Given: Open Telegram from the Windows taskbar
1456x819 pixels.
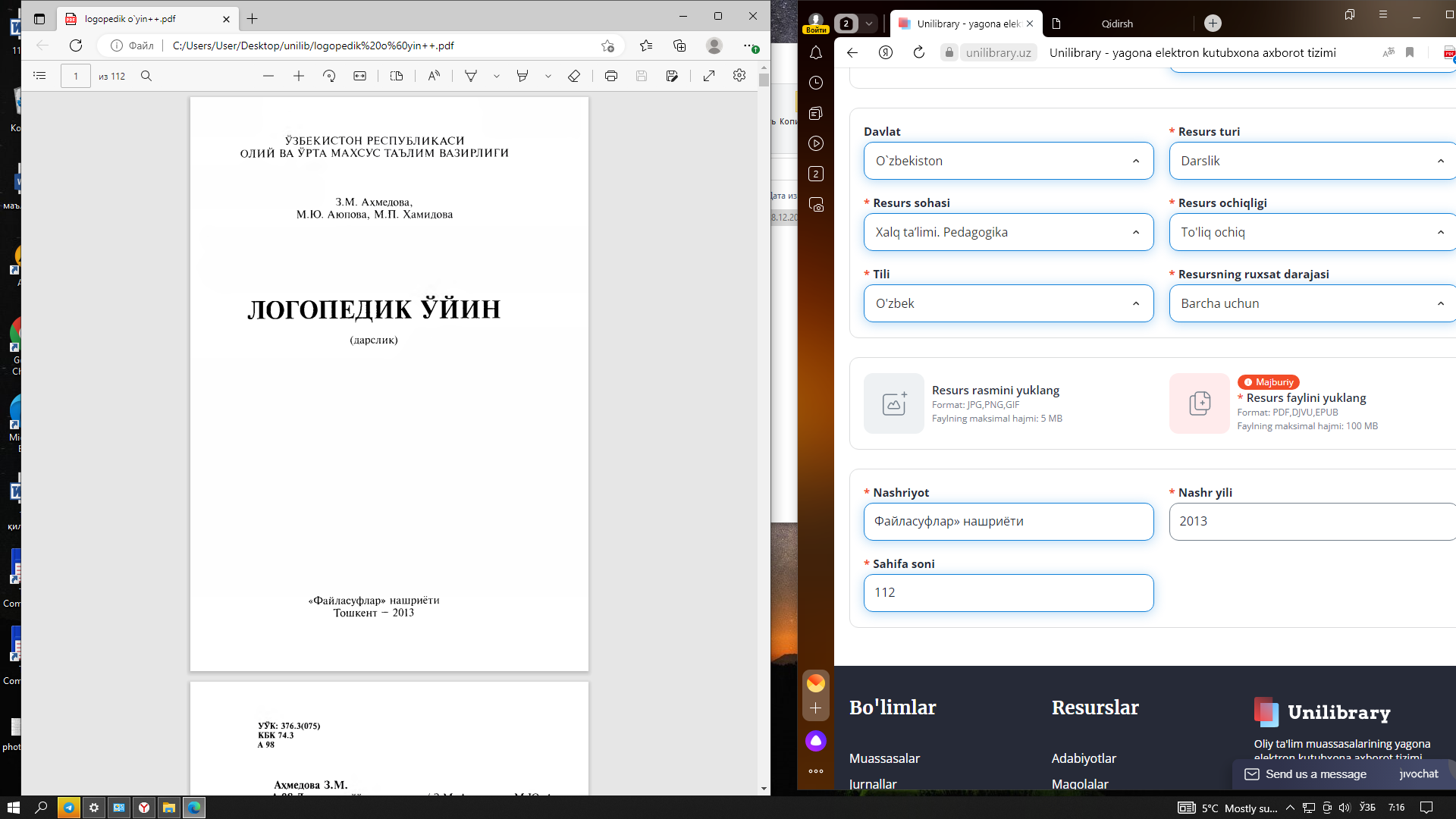Looking at the screenshot, I should point(69,808).
